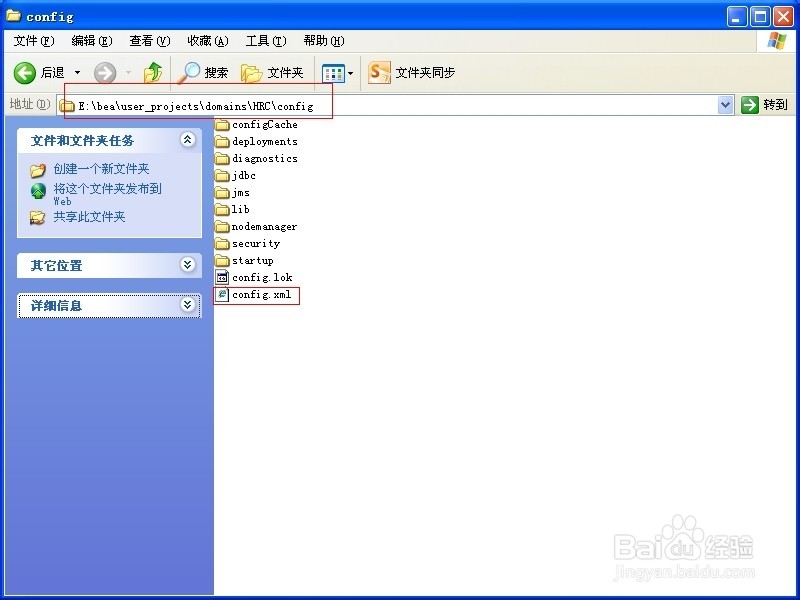Open the address bar dropdown arrow
Screen dimensions: 800x600
[x=726, y=104]
